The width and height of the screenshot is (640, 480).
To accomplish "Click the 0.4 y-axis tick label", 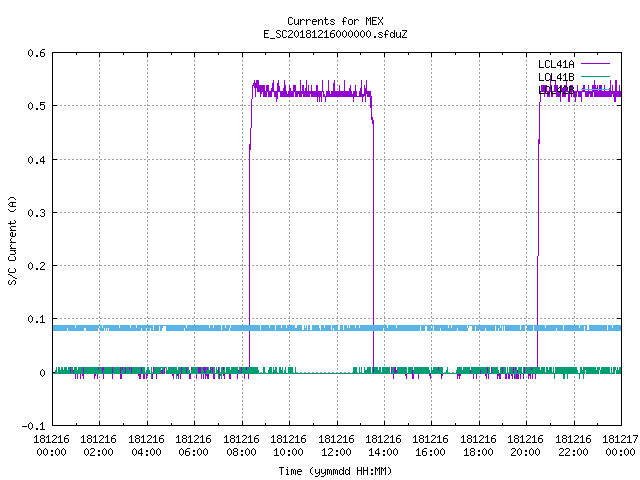I will point(36,160).
